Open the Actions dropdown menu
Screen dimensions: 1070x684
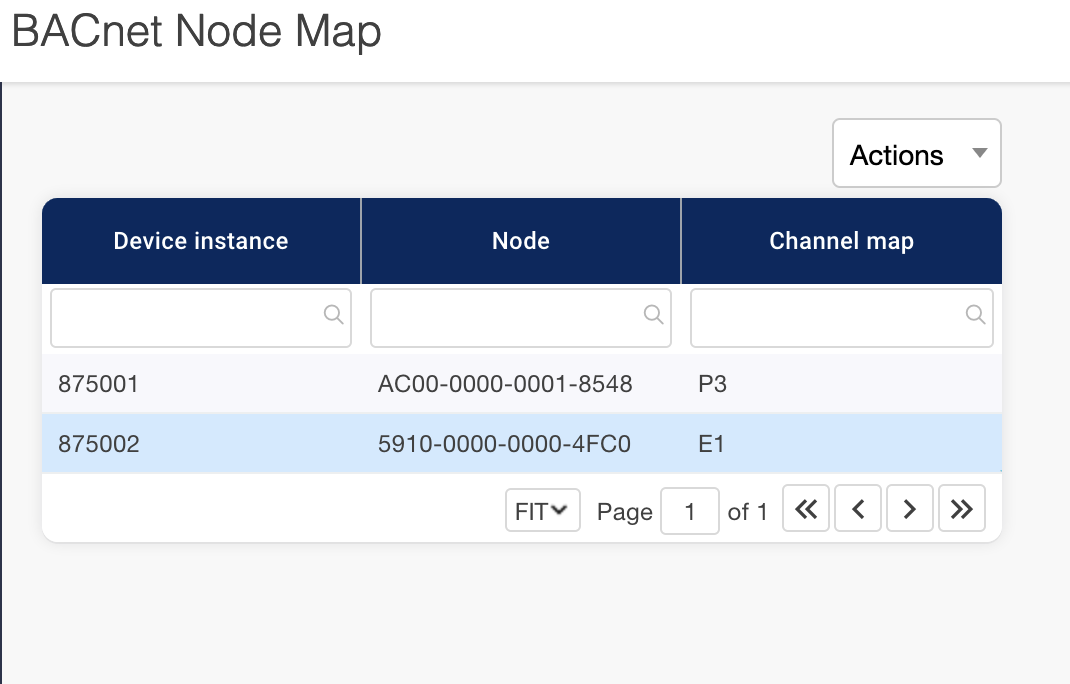coord(916,154)
